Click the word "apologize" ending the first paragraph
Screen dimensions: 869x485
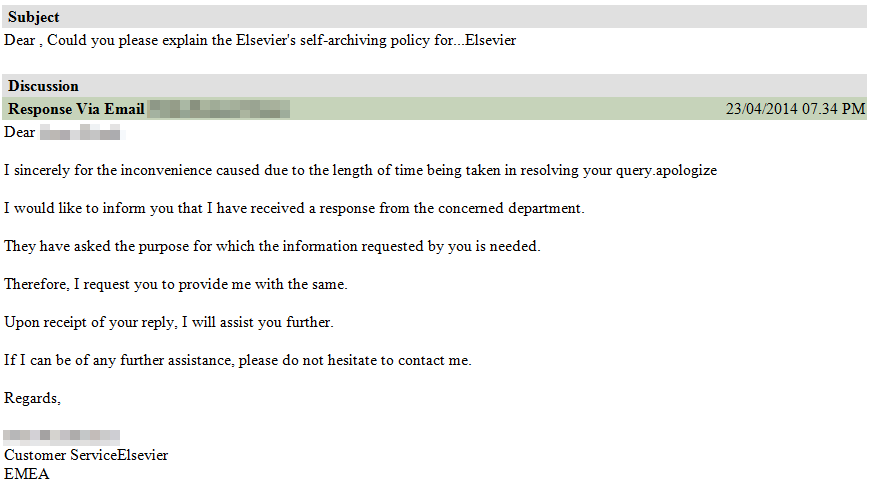pos(686,170)
